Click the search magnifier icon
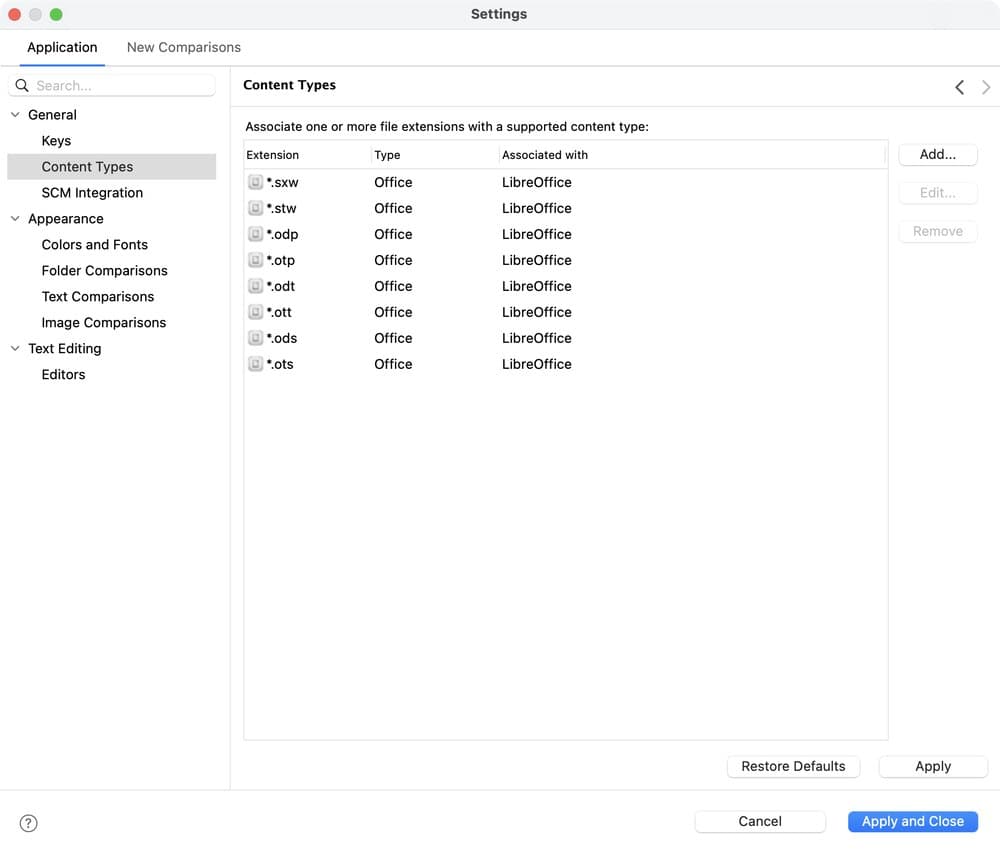This screenshot has height=854, width=1000. click(x=22, y=85)
